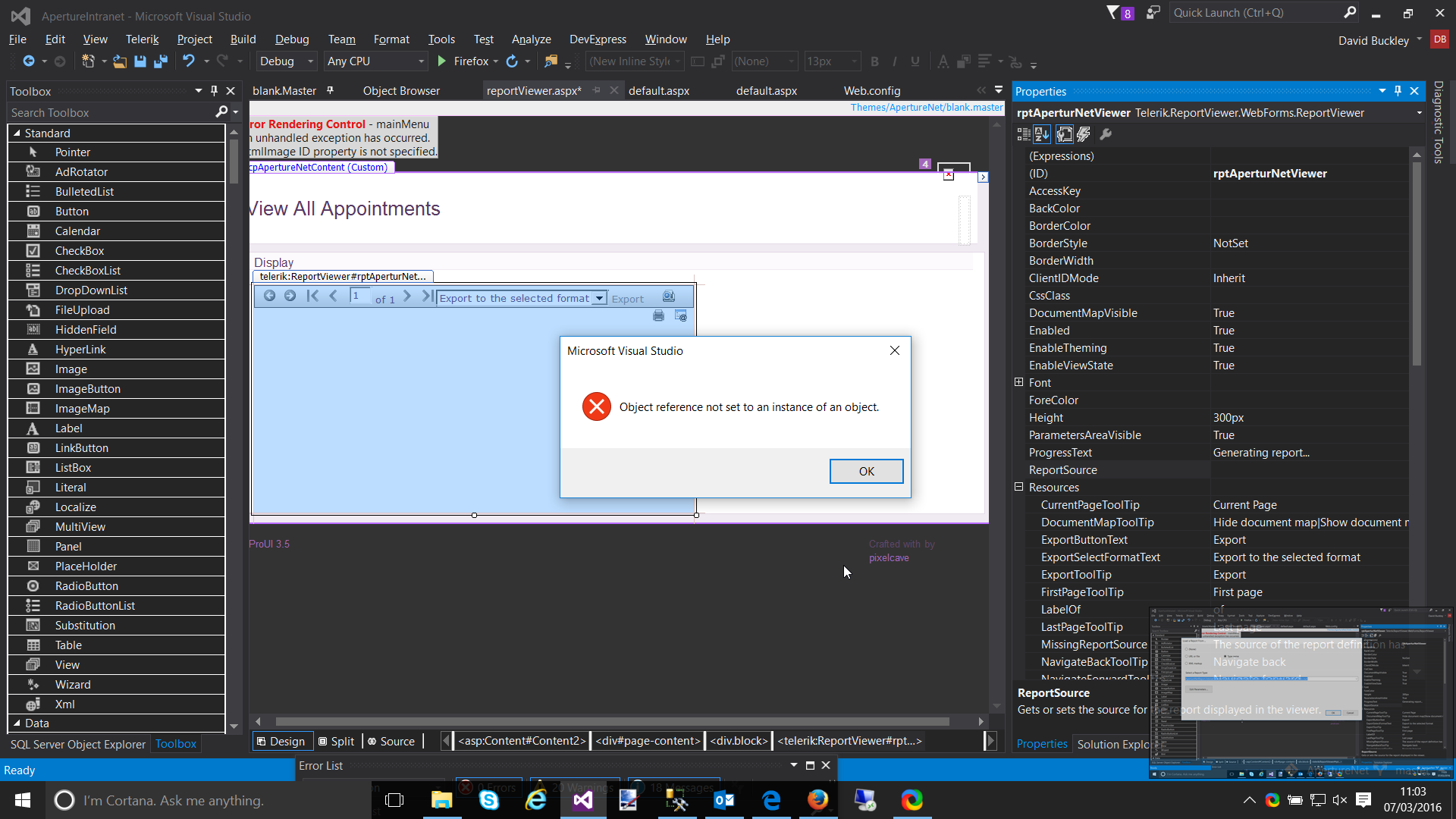Click OK in the error dialog
Image resolution: width=1456 pixels, height=819 pixels.
(866, 471)
